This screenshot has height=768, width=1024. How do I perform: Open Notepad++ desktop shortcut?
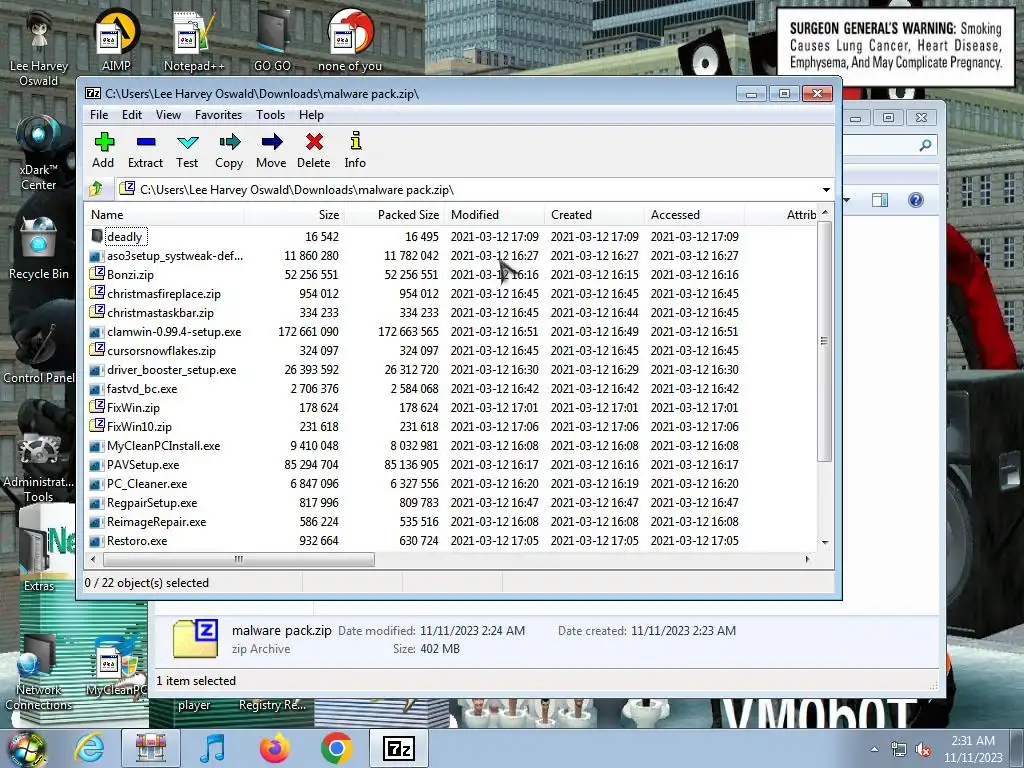click(194, 40)
